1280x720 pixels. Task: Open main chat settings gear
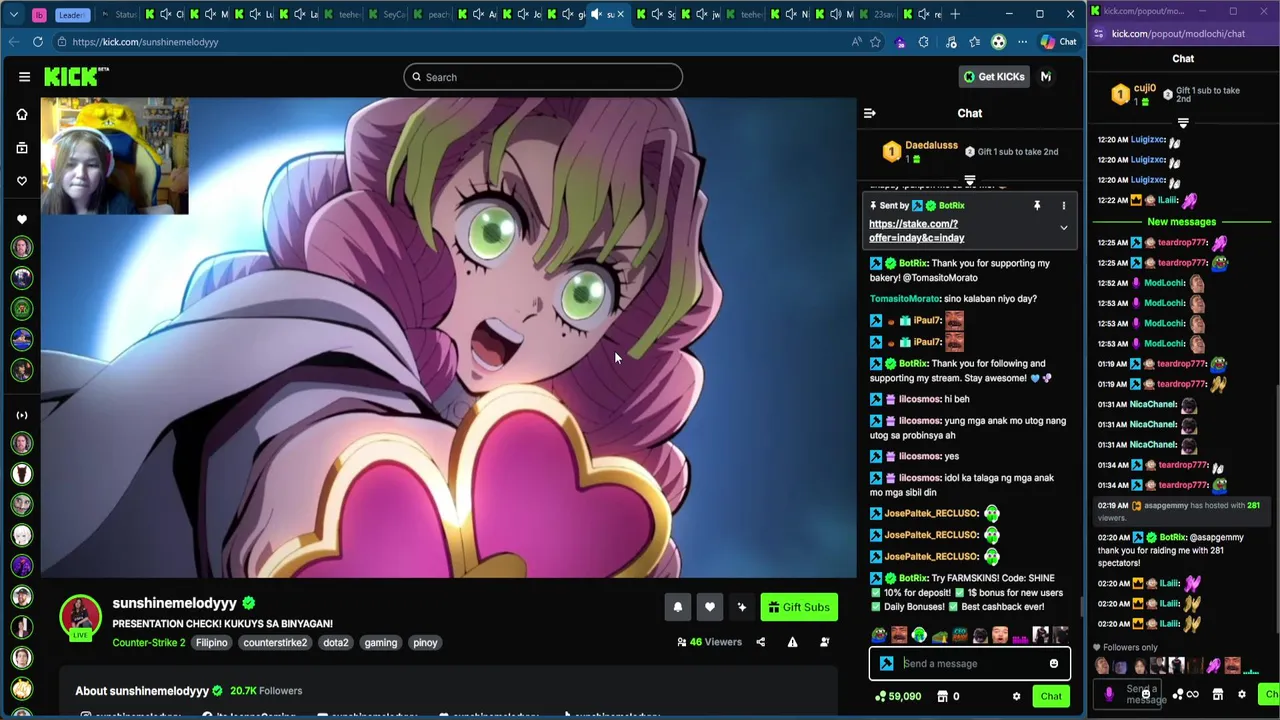[1016, 697]
